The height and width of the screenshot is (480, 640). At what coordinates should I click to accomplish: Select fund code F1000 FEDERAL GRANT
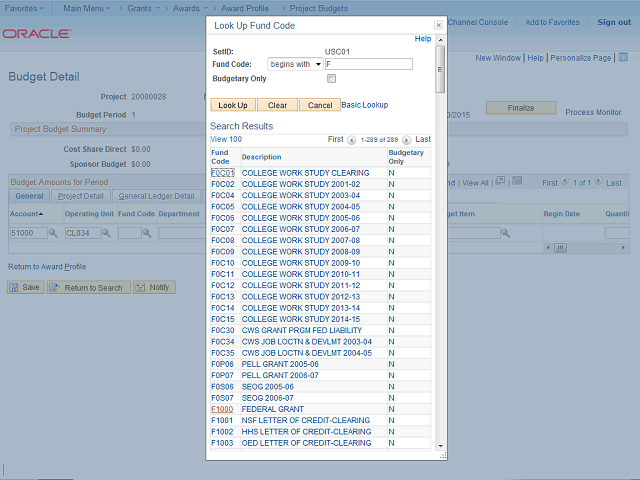221,409
